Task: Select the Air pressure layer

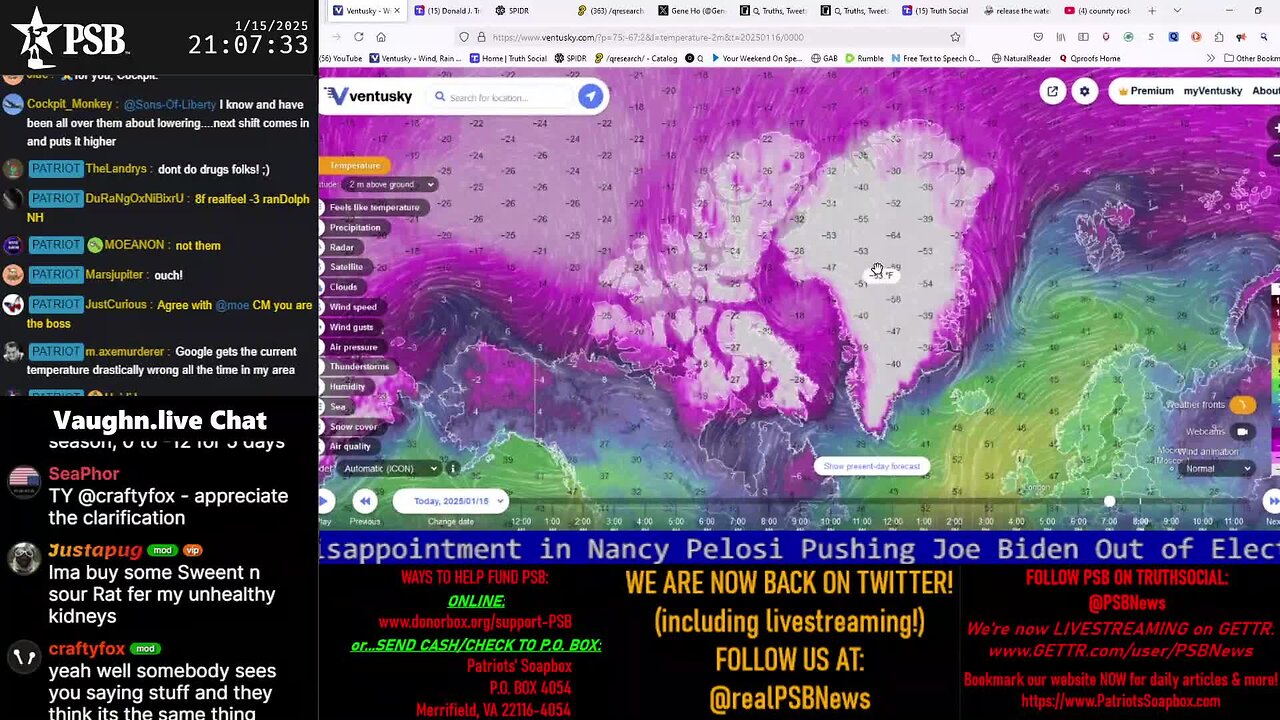Action: (353, 347)
